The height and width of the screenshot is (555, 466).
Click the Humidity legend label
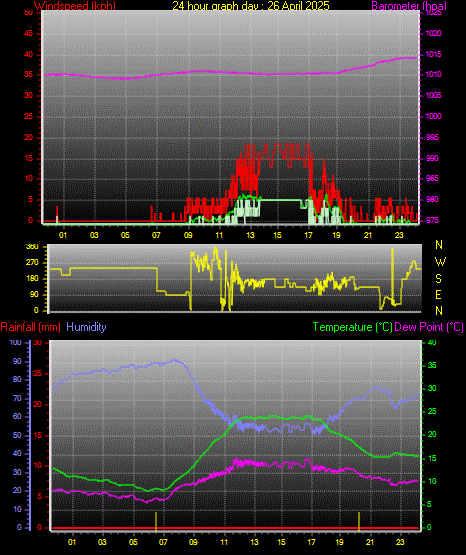pos(86,327)
